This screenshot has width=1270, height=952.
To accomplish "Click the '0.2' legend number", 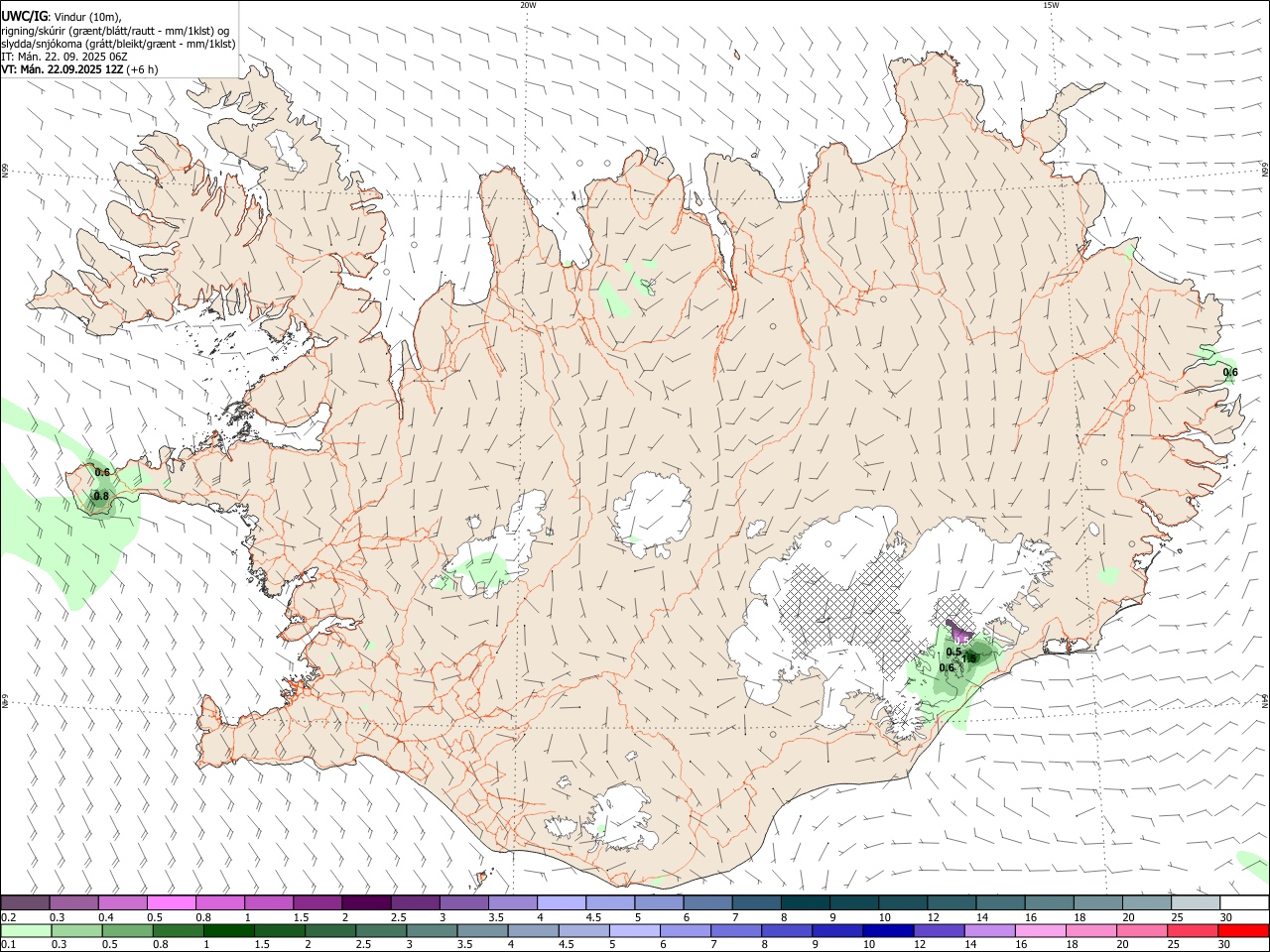I will (x=8, y=917).
